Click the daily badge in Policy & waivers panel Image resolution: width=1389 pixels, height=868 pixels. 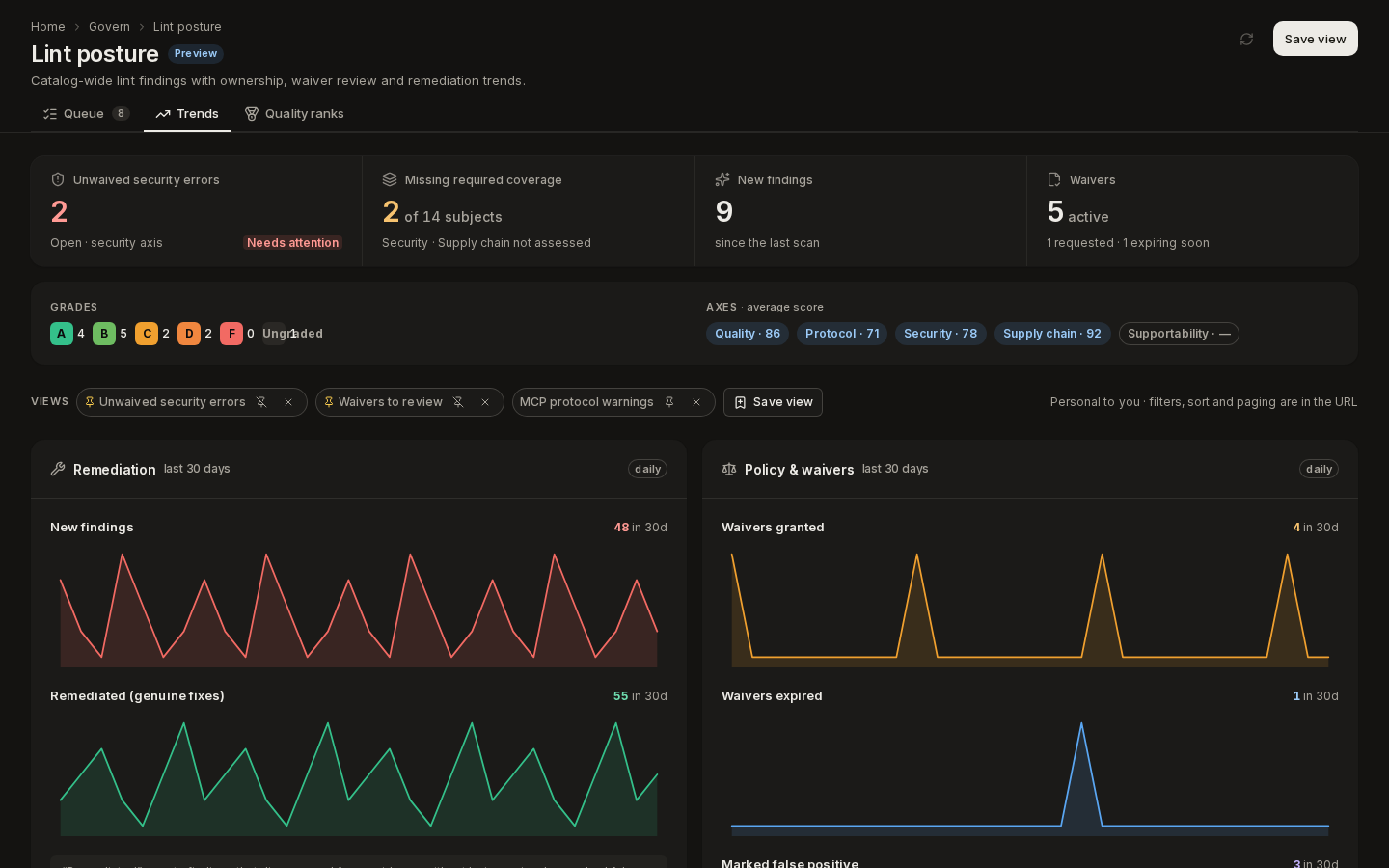pyautogui.click(x=1319, y=469)
